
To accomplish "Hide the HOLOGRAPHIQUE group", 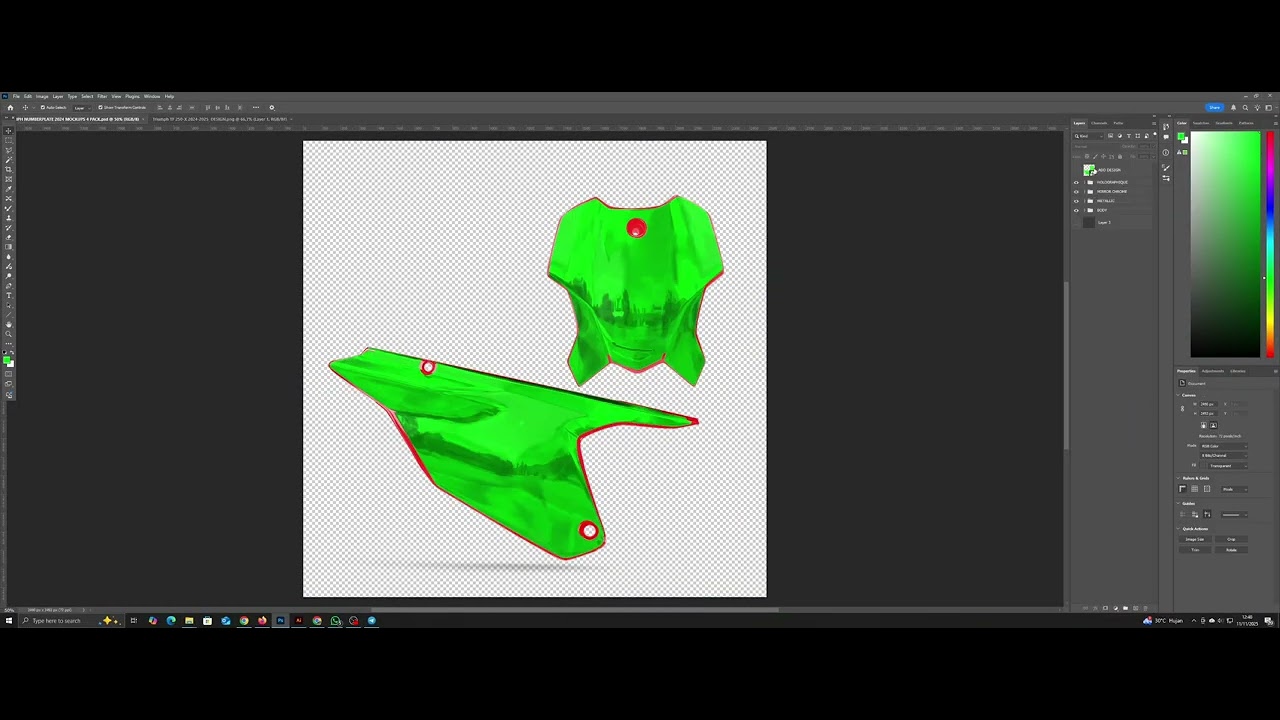I will pos(1076,182).
